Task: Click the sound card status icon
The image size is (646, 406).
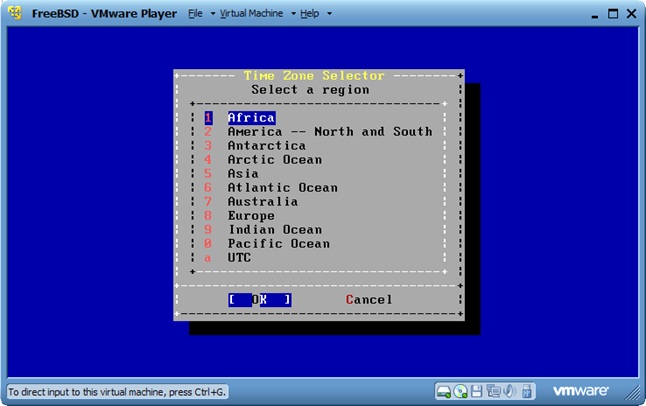Action: pyautogui.click(x=508, y=390)
